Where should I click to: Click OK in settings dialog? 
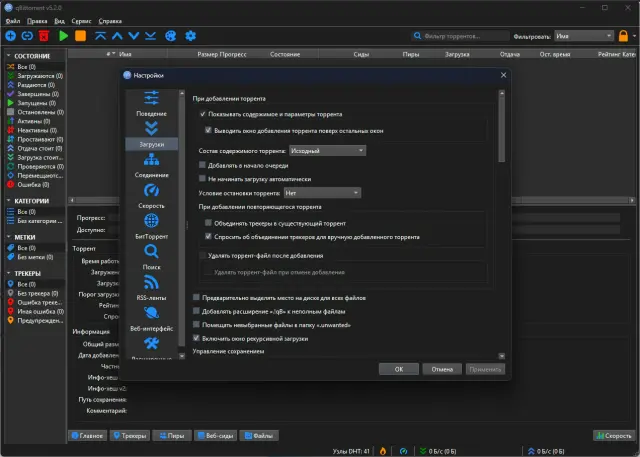pos(399,369)
